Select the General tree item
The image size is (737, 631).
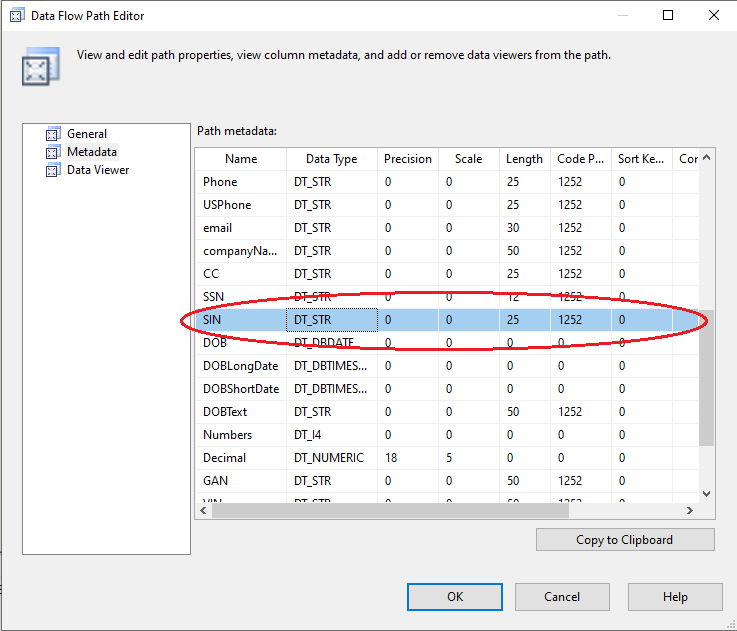(x=87, y=134)
